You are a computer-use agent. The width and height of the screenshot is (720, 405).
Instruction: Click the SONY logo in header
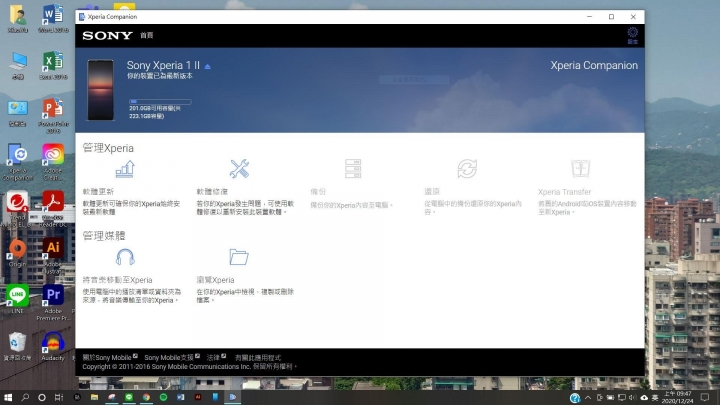[107, 35]
